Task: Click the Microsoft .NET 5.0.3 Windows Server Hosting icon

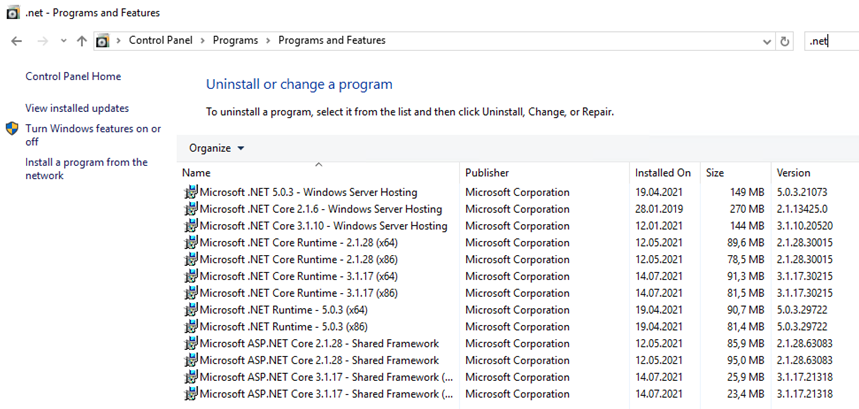Action: click(x=191, y=192)
